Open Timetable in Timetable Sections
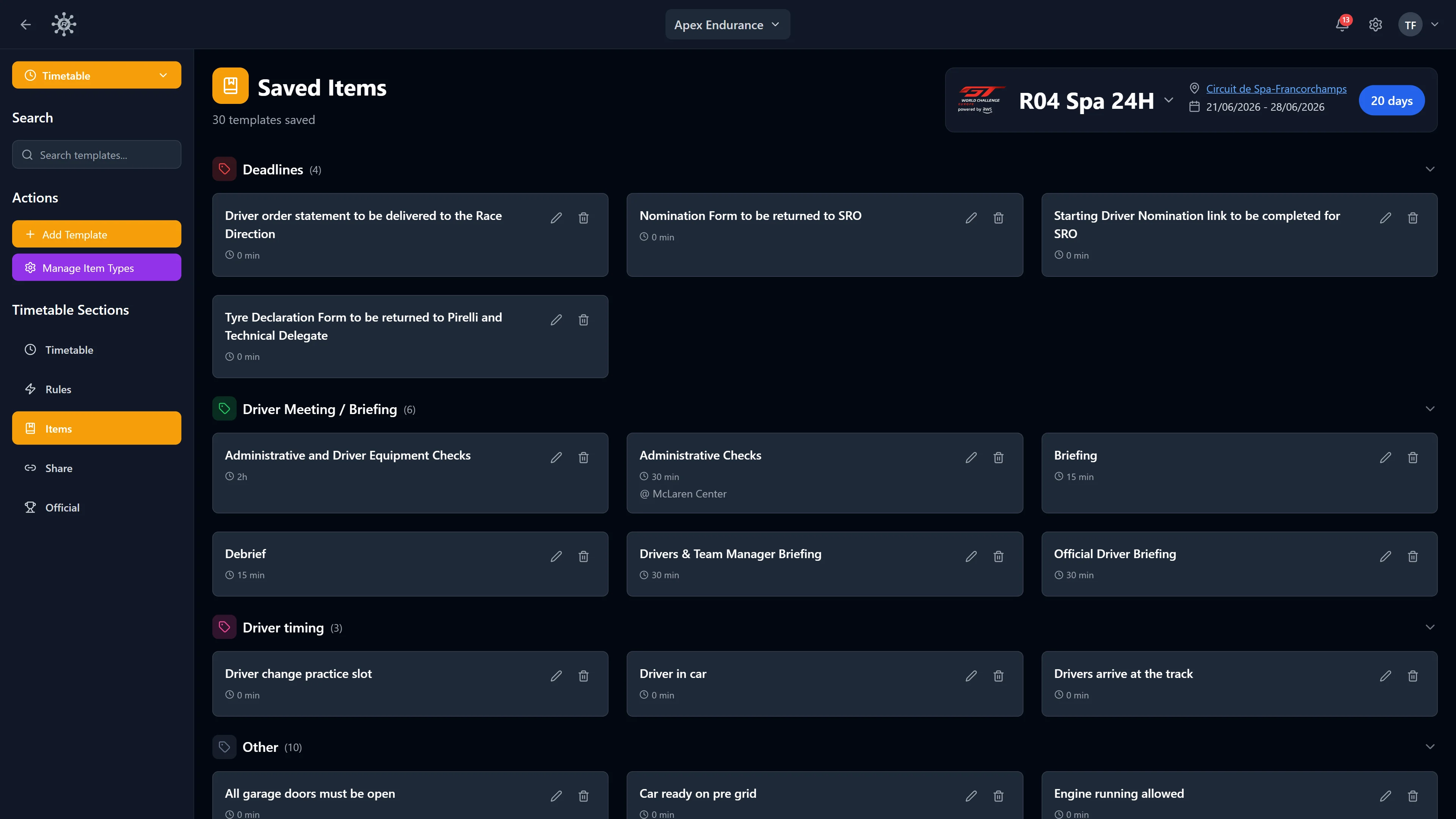Image resolution: width=1456 pixels, height=819 pixels. [97, 349]
